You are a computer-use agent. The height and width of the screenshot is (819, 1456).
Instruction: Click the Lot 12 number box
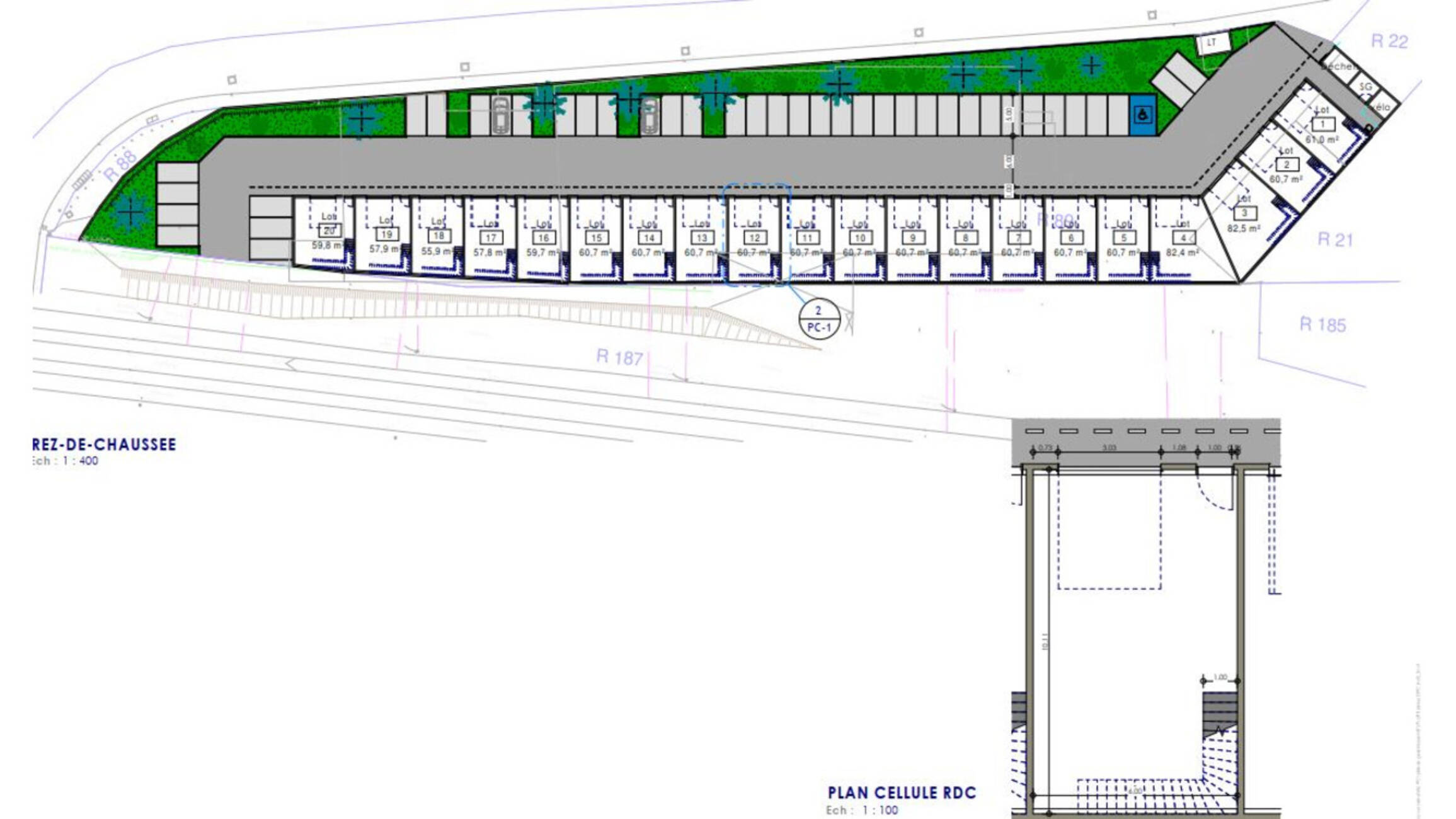pyautogui.click(x=754, y=238)
